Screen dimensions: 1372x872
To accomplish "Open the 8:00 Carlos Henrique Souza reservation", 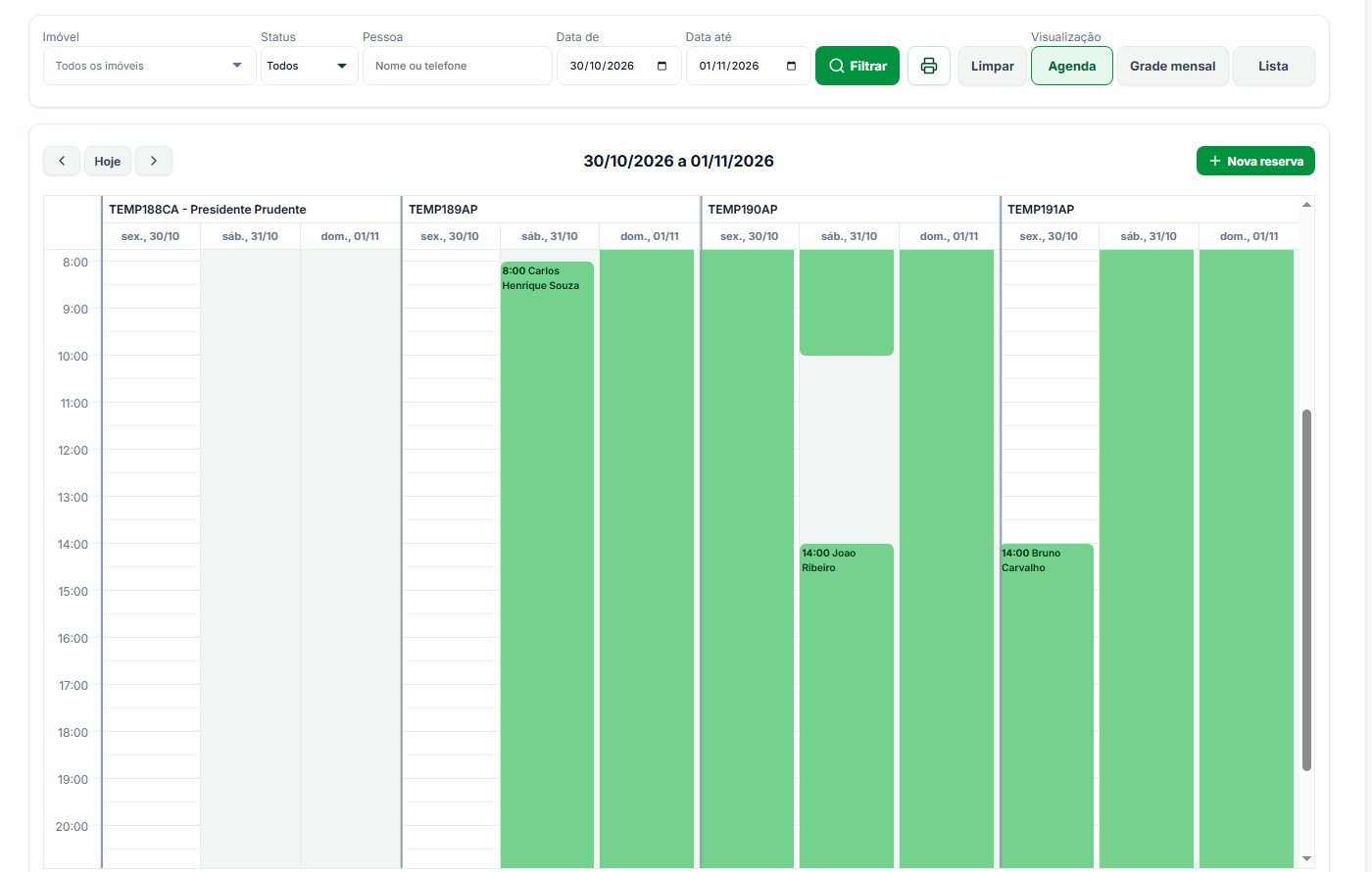I will [x=547, y=564].
